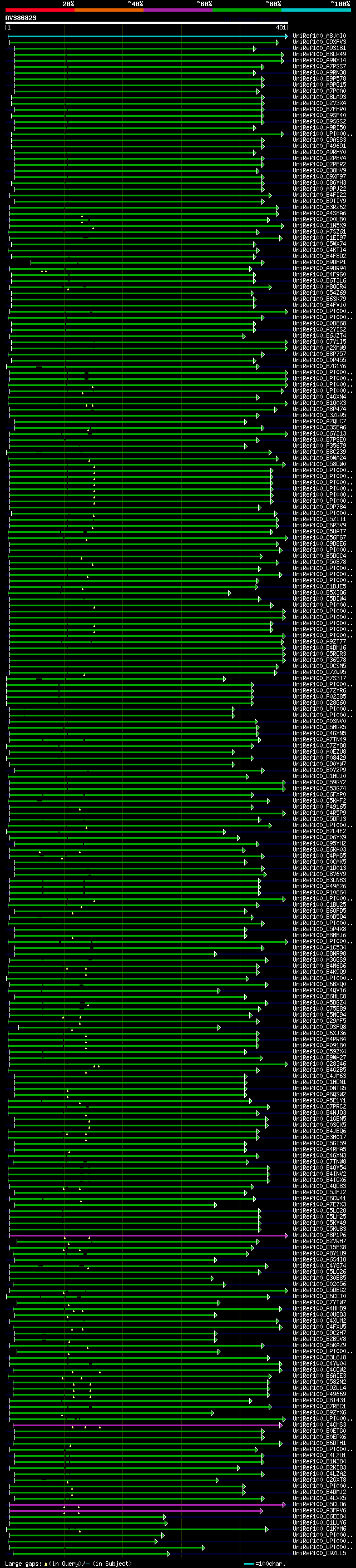The width and height of the screenshot is (356, 1568).
Task: Select the UniRef100_Q8LA93 entry
Action: 319,97
